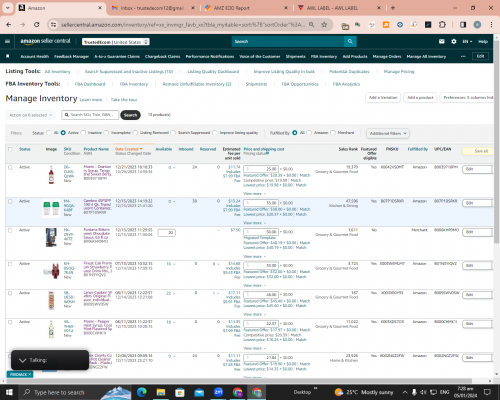Open Zoom from the taskbar
Screen dimensions: 500x400
point(218,392)
